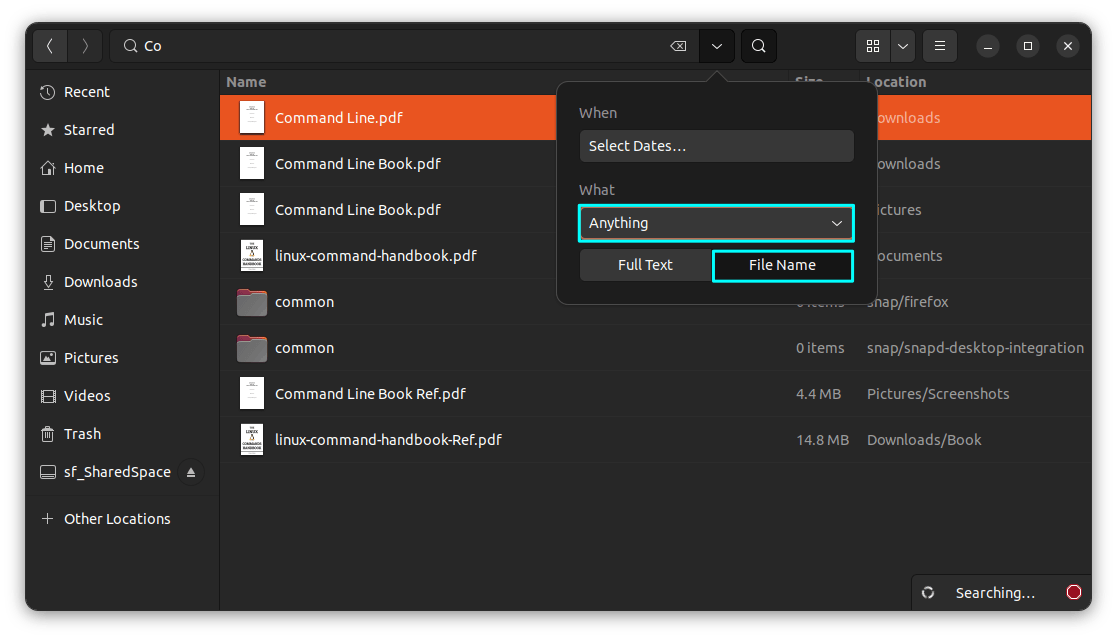Click the back navigation arrow
1117x639 pixels.
[50, 46]
